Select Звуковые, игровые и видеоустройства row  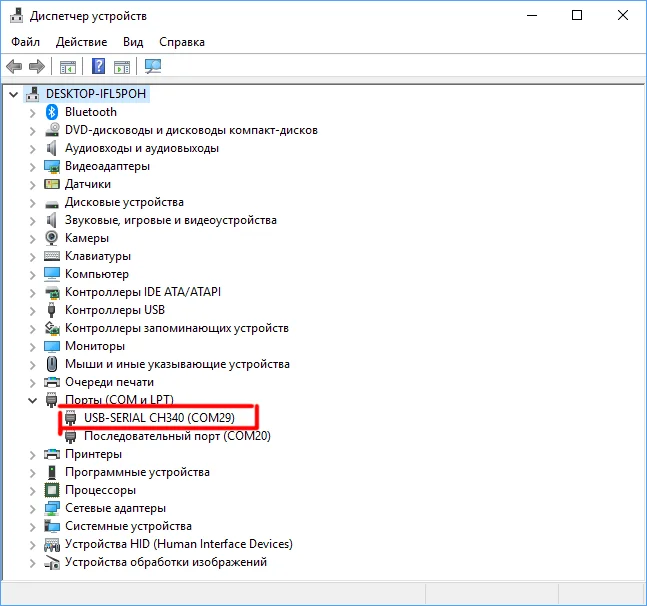coord(171,220)
